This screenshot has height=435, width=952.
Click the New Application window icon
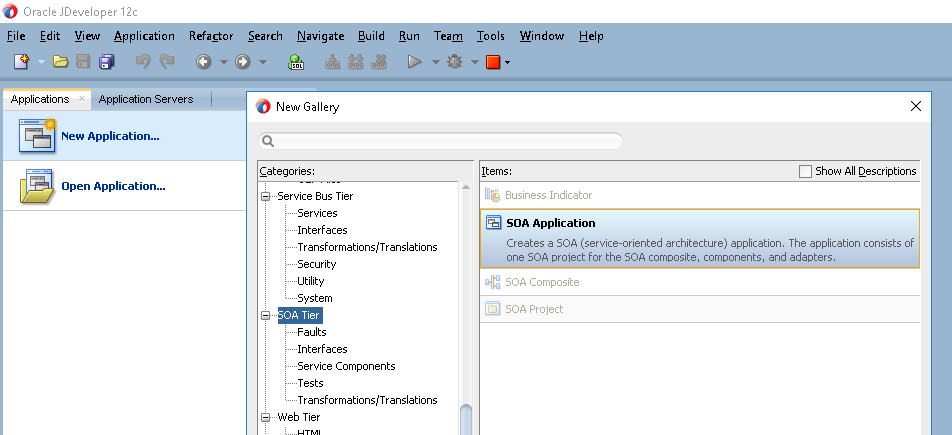[37, 135]
